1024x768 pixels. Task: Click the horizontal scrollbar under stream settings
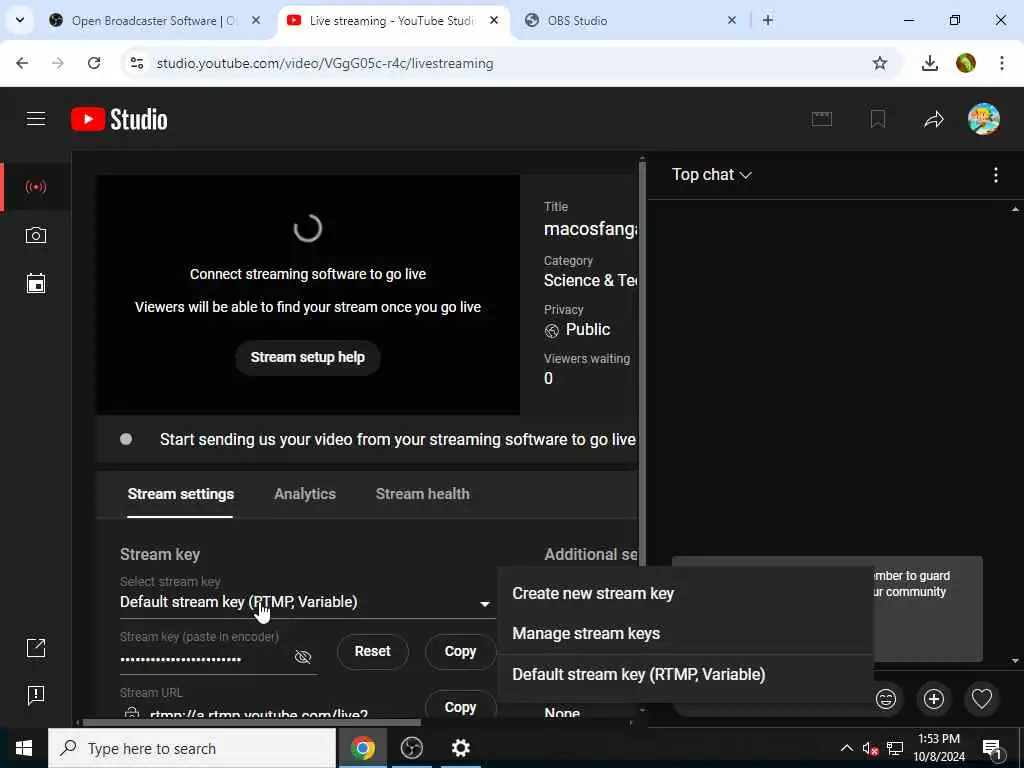[x=250, y=722]
